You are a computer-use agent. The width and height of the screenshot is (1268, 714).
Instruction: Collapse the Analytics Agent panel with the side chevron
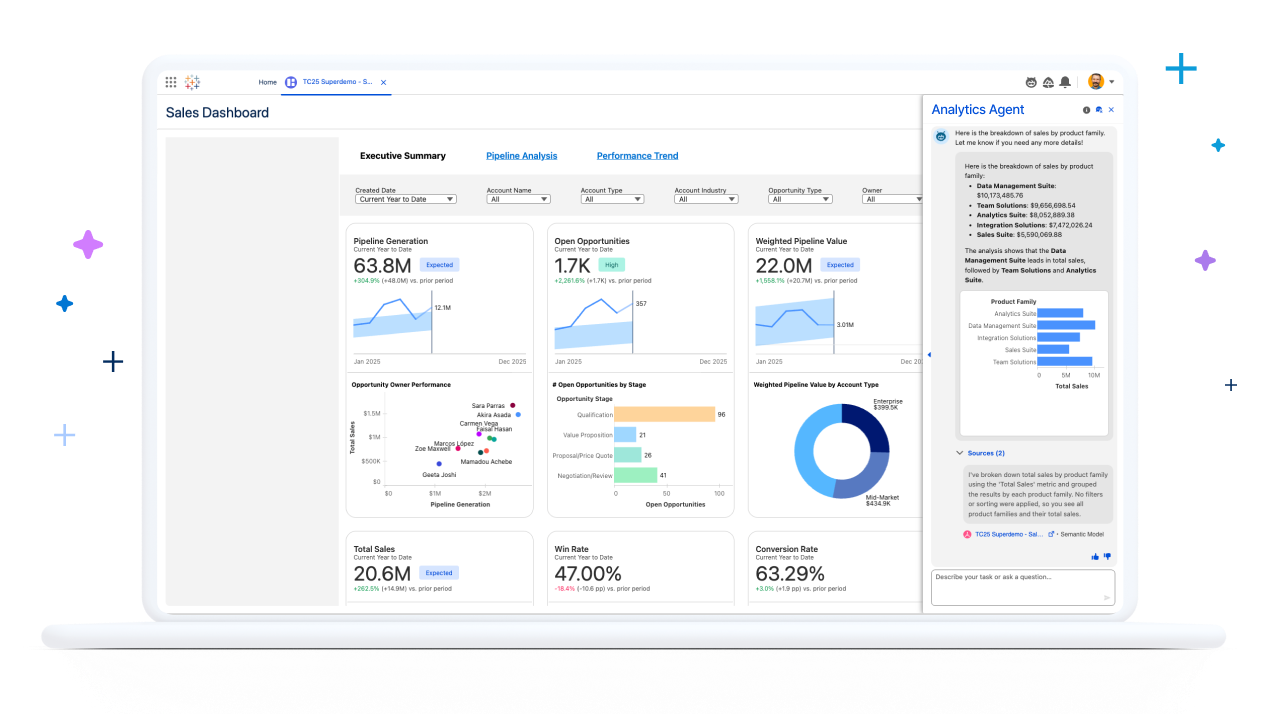tap(928, 354)
